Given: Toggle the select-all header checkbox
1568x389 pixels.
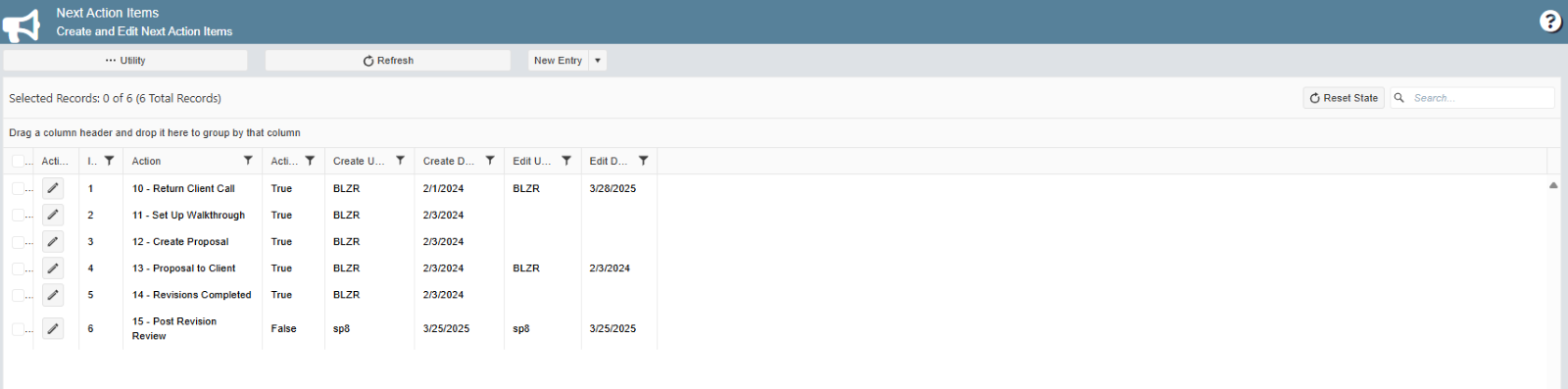Looking at the screenshot, I should [18, 161].
